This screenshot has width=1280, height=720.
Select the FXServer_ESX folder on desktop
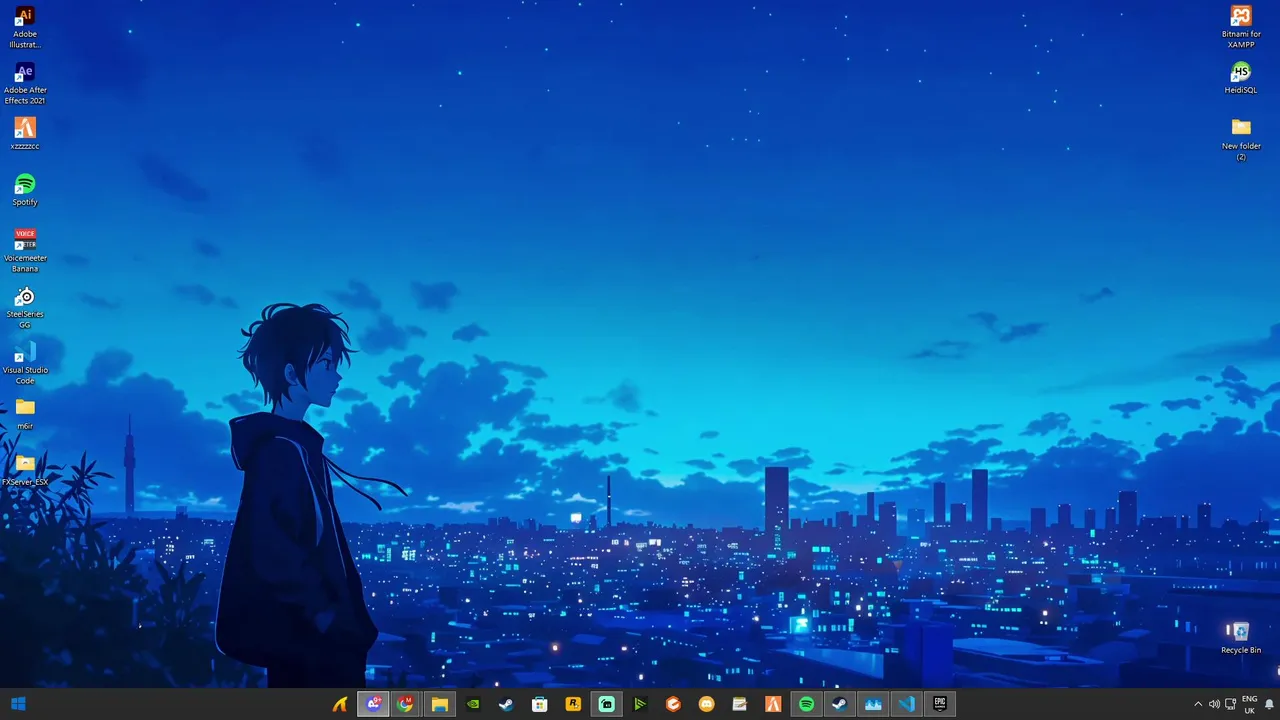pyautogui.click(x=25, y=470)
